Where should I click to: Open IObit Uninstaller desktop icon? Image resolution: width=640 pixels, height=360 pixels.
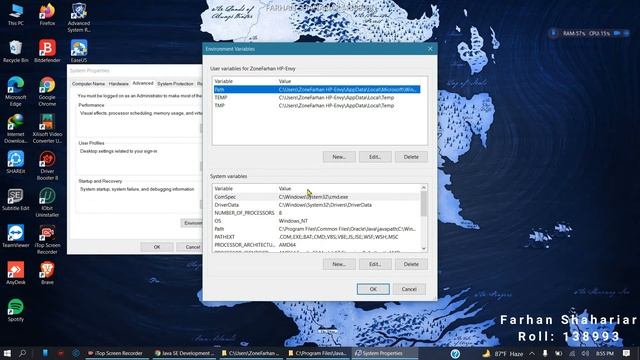[x=47, y=202]
